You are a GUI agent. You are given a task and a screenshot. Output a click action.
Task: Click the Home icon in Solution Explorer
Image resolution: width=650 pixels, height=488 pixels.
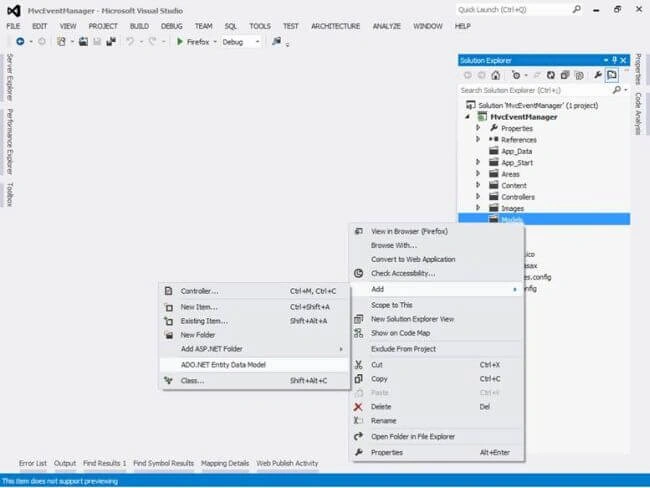click(495, 75)
